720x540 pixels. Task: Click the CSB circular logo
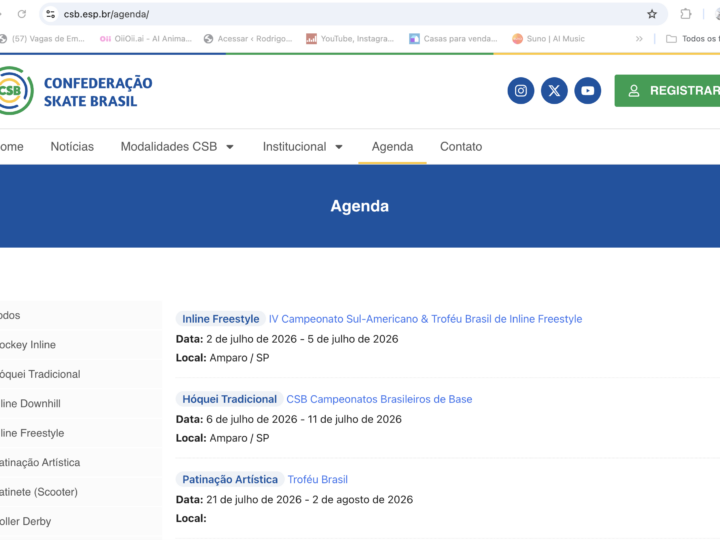click(x=16, y=90)
